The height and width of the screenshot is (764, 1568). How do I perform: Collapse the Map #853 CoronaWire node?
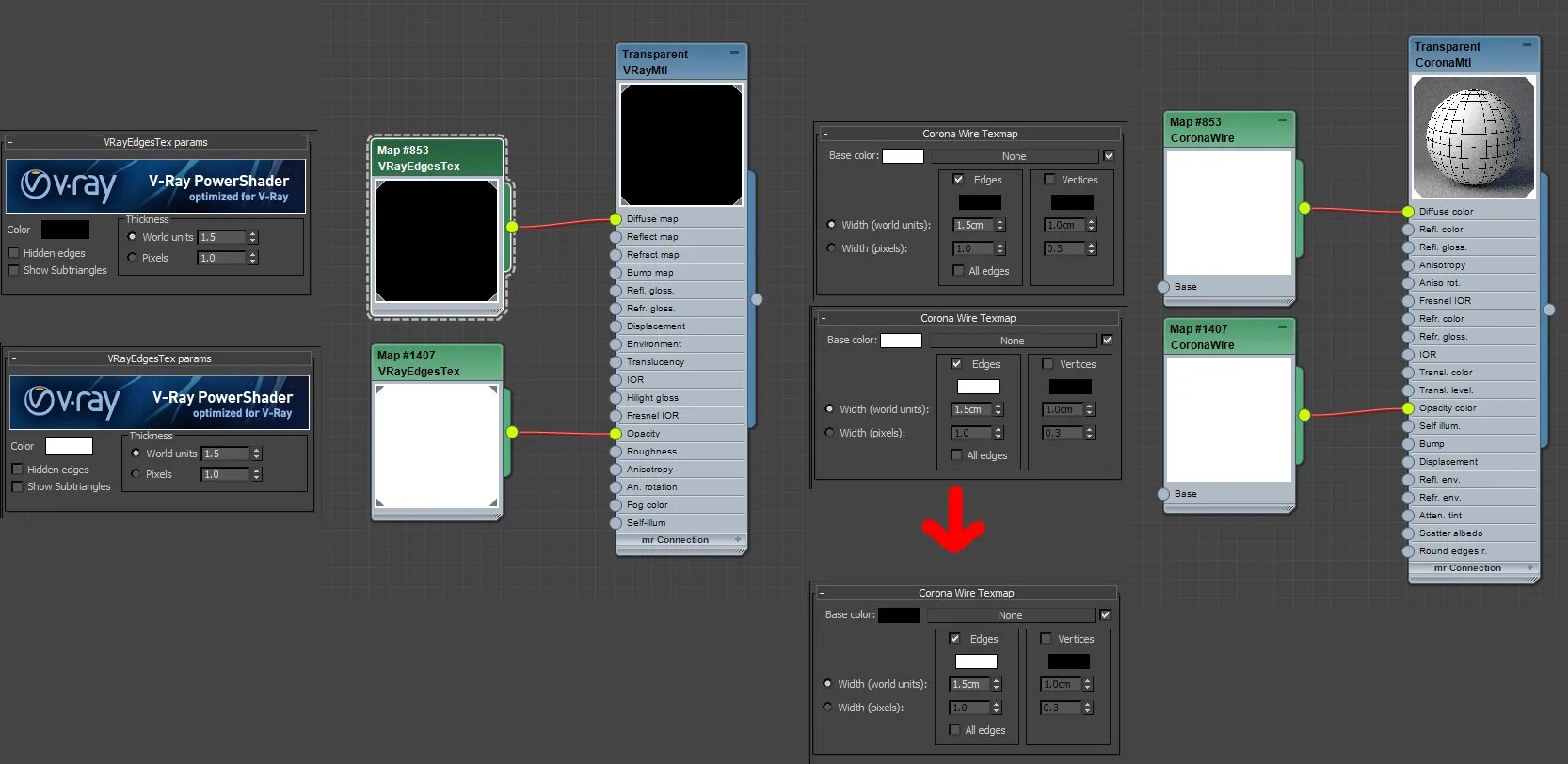[x=1282, y=120]
